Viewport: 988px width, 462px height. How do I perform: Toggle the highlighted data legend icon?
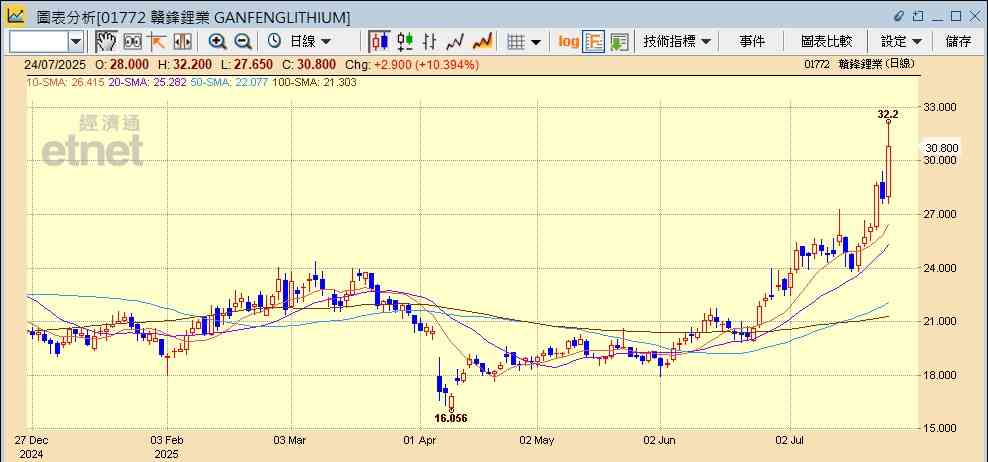pos(594,42)
